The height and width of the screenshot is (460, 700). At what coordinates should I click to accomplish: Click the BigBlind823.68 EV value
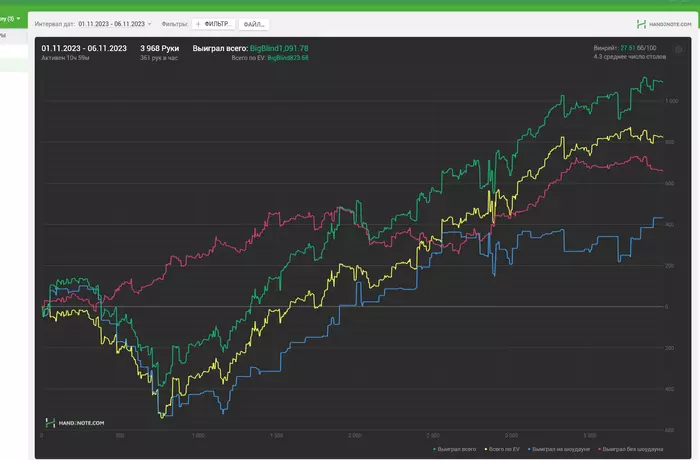(x=288, y=58)
